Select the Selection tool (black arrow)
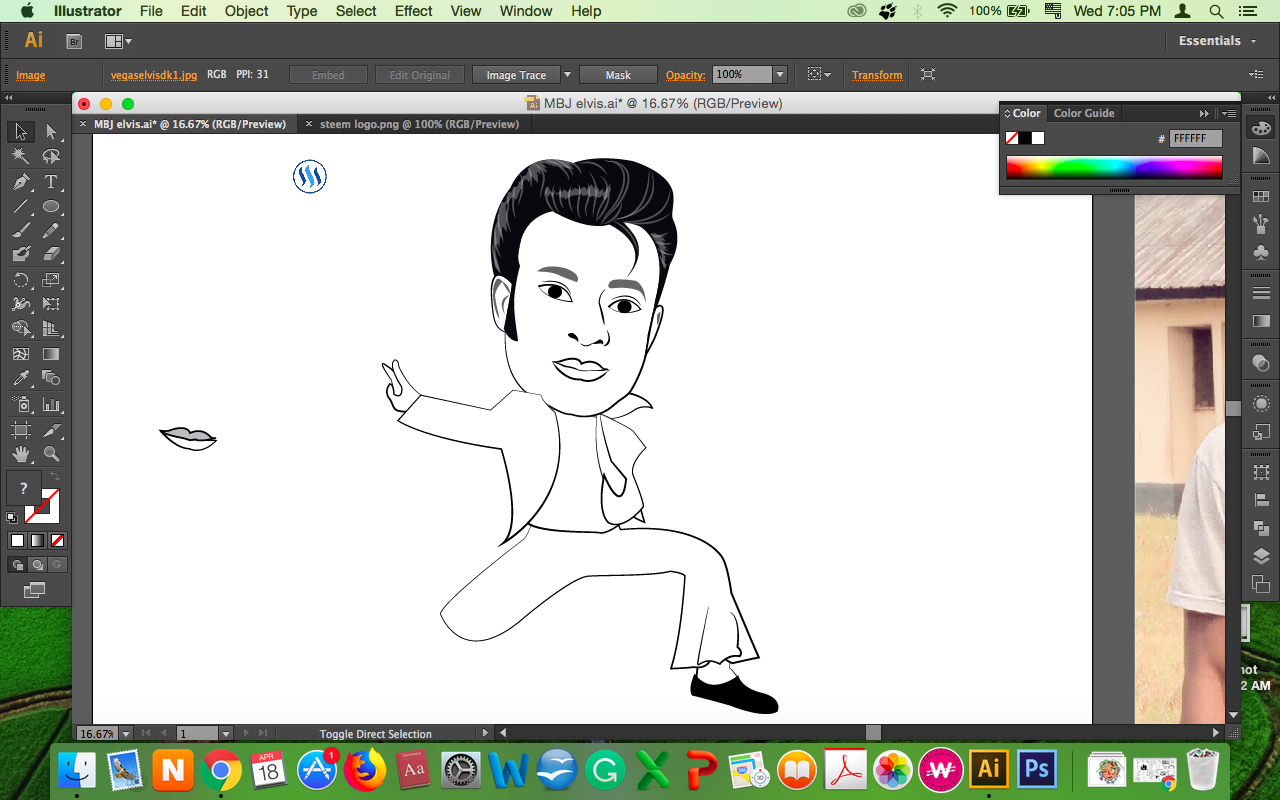The height and width of the screenshot is (800, 1280). 21,132
